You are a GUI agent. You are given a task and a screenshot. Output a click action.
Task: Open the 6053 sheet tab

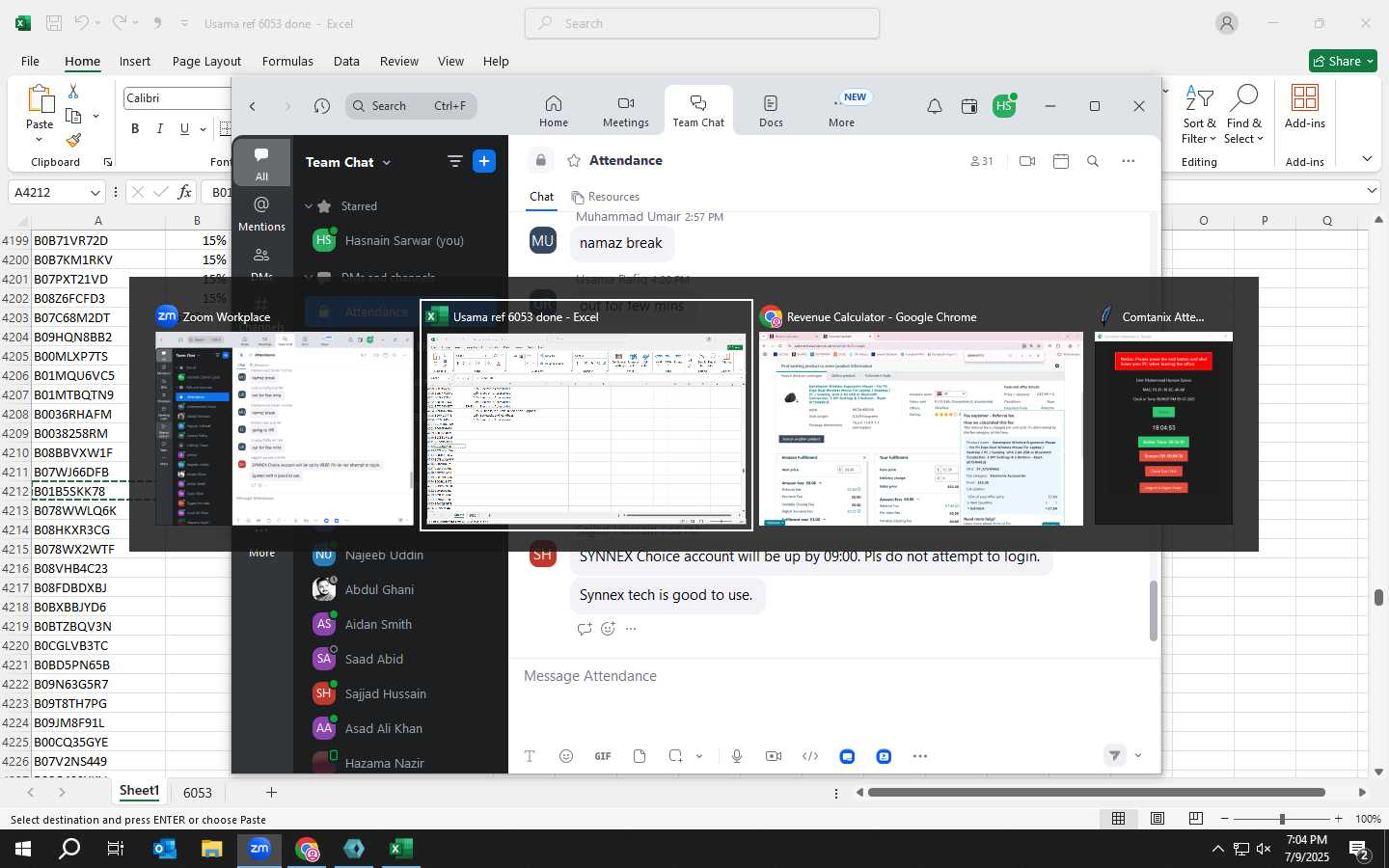pyautogui.click(x=198, y=793)
